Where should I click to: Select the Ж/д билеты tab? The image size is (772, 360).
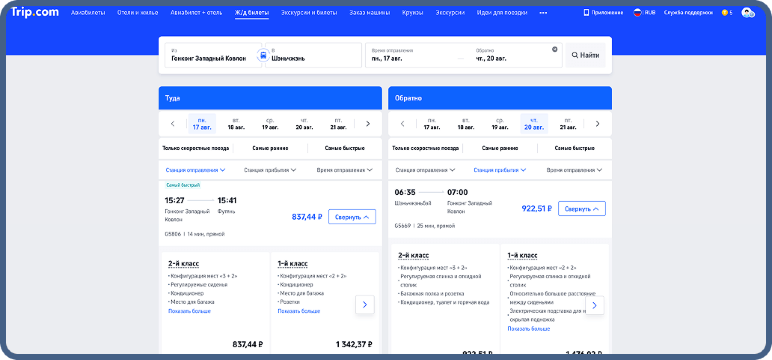pyautogui.click(x=252, y=13)
